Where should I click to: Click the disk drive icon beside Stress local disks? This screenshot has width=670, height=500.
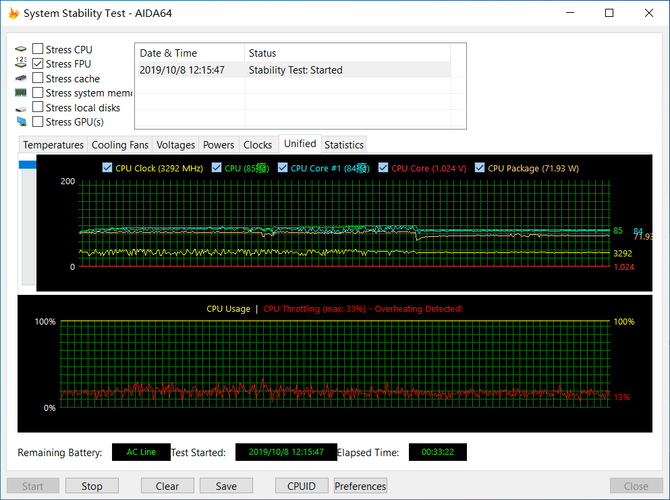(21, 109)
